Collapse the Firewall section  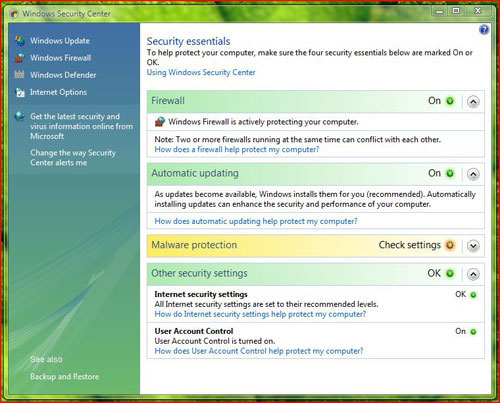473,101
